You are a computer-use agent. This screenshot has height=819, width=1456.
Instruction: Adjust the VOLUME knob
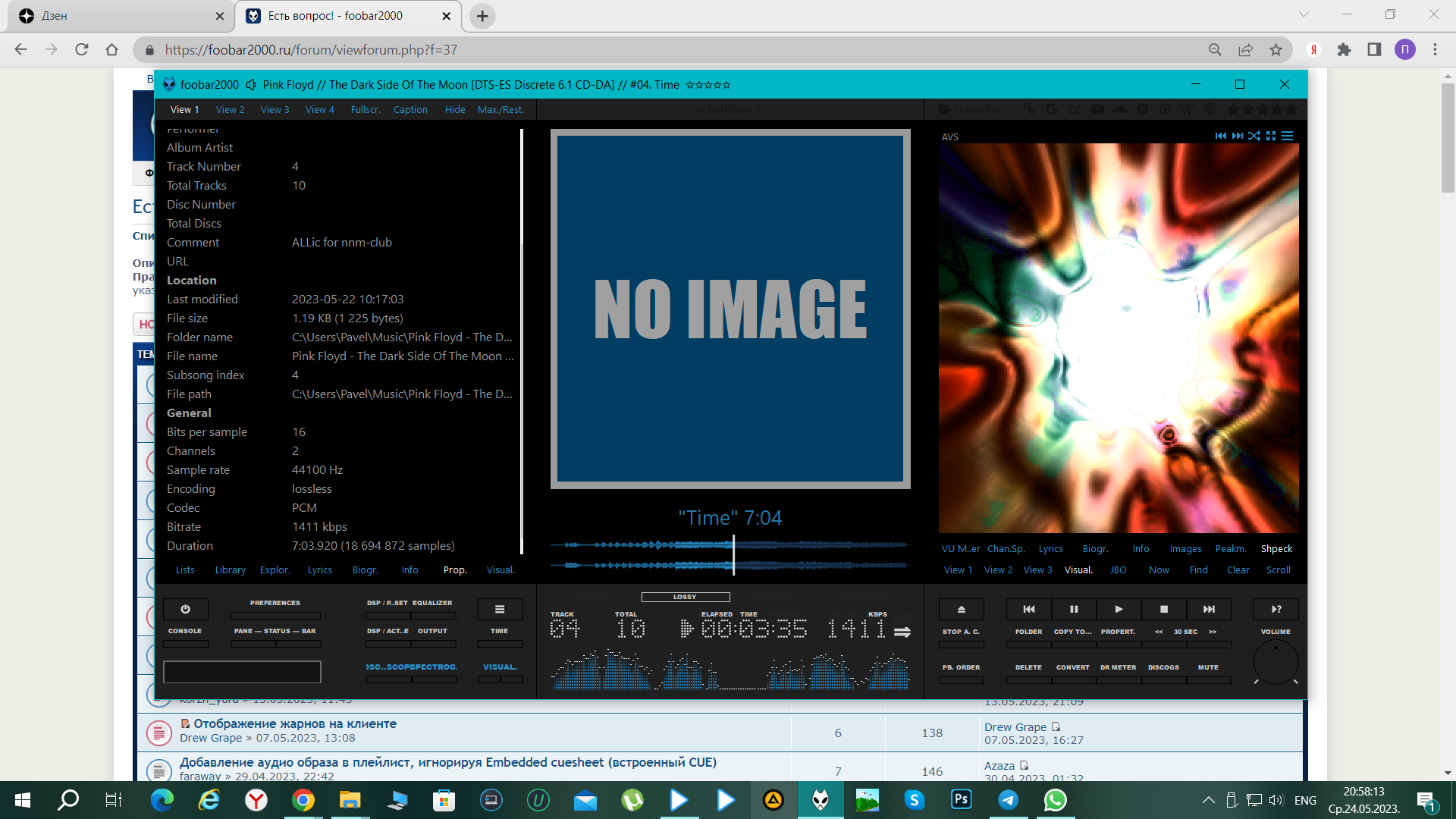pos(1276,662)
